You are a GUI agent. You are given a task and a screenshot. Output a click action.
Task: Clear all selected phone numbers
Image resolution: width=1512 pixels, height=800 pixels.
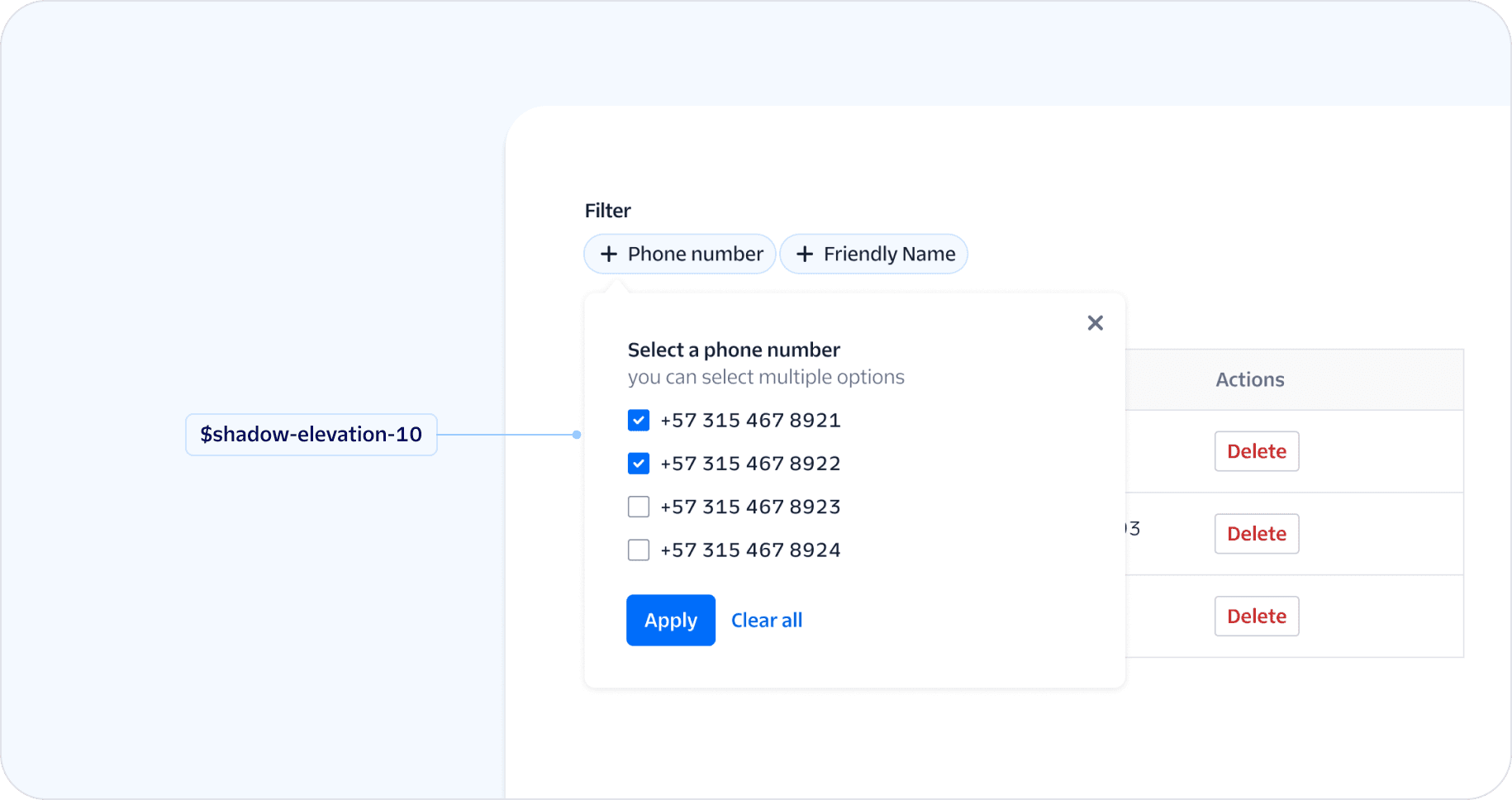[766, 620]
